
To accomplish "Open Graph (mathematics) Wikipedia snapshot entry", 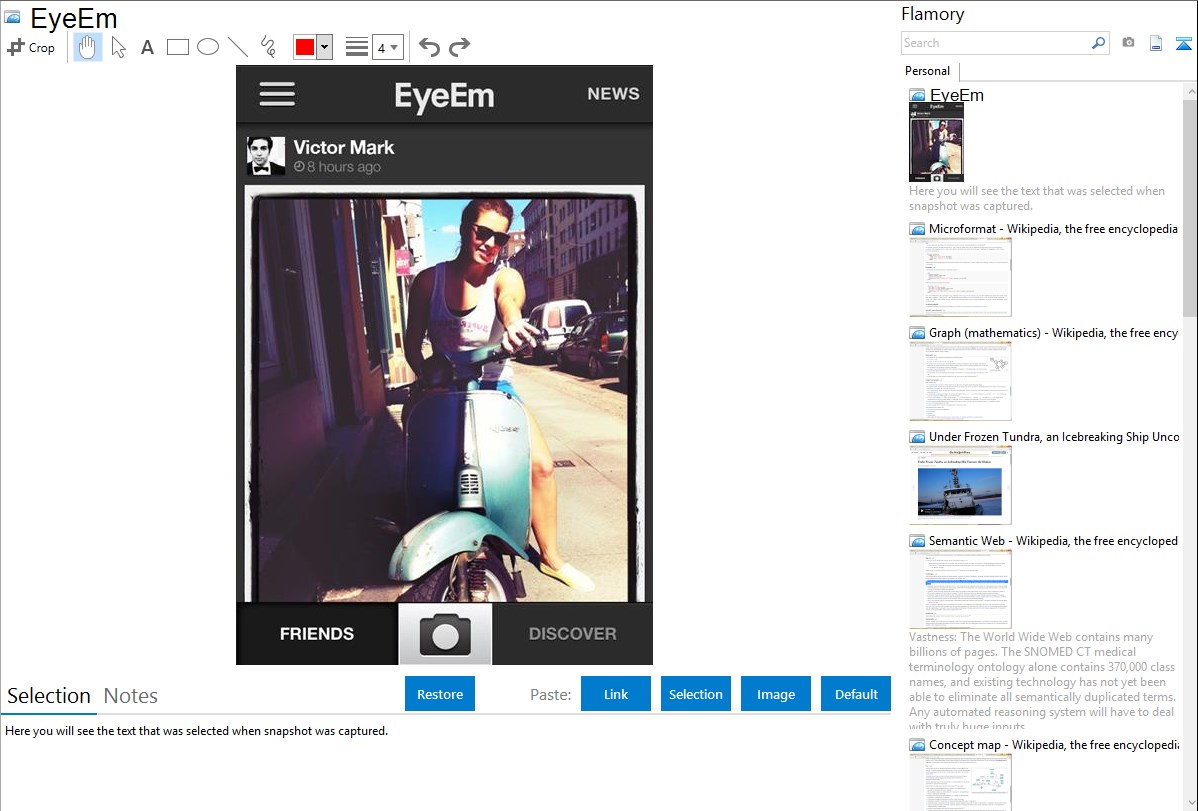I will pos(1053,333).
